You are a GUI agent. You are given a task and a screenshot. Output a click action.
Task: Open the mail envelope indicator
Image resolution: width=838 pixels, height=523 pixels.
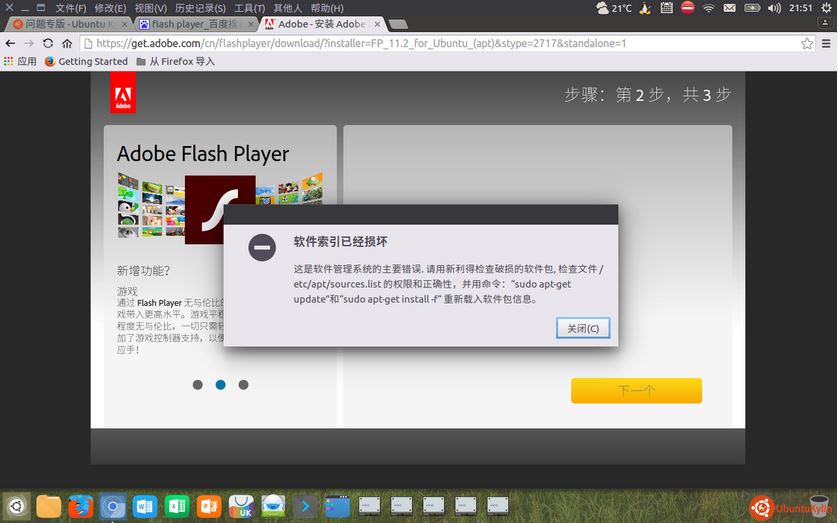tap(730, 8)
